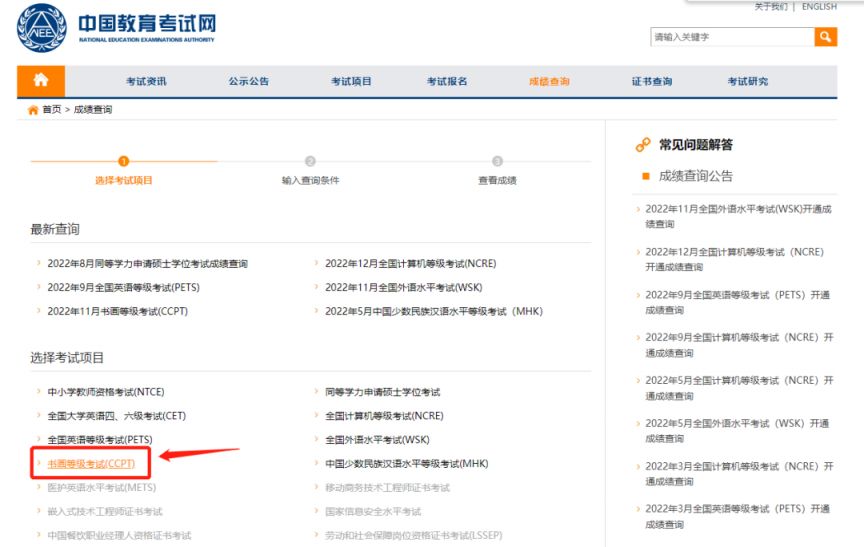The width and height of the screenshot is (864, 547).
Task: Open the 考试研究 menu
Action: [x=748, y=82]
